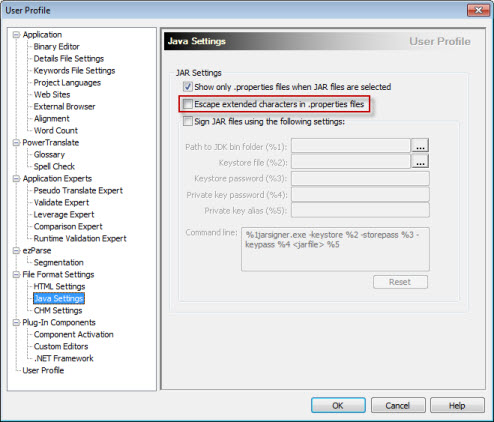Toggle Show only .properties files checkbox
This screenshot has height=422, width=494.
pyautogui.click(x=188, y=87)
